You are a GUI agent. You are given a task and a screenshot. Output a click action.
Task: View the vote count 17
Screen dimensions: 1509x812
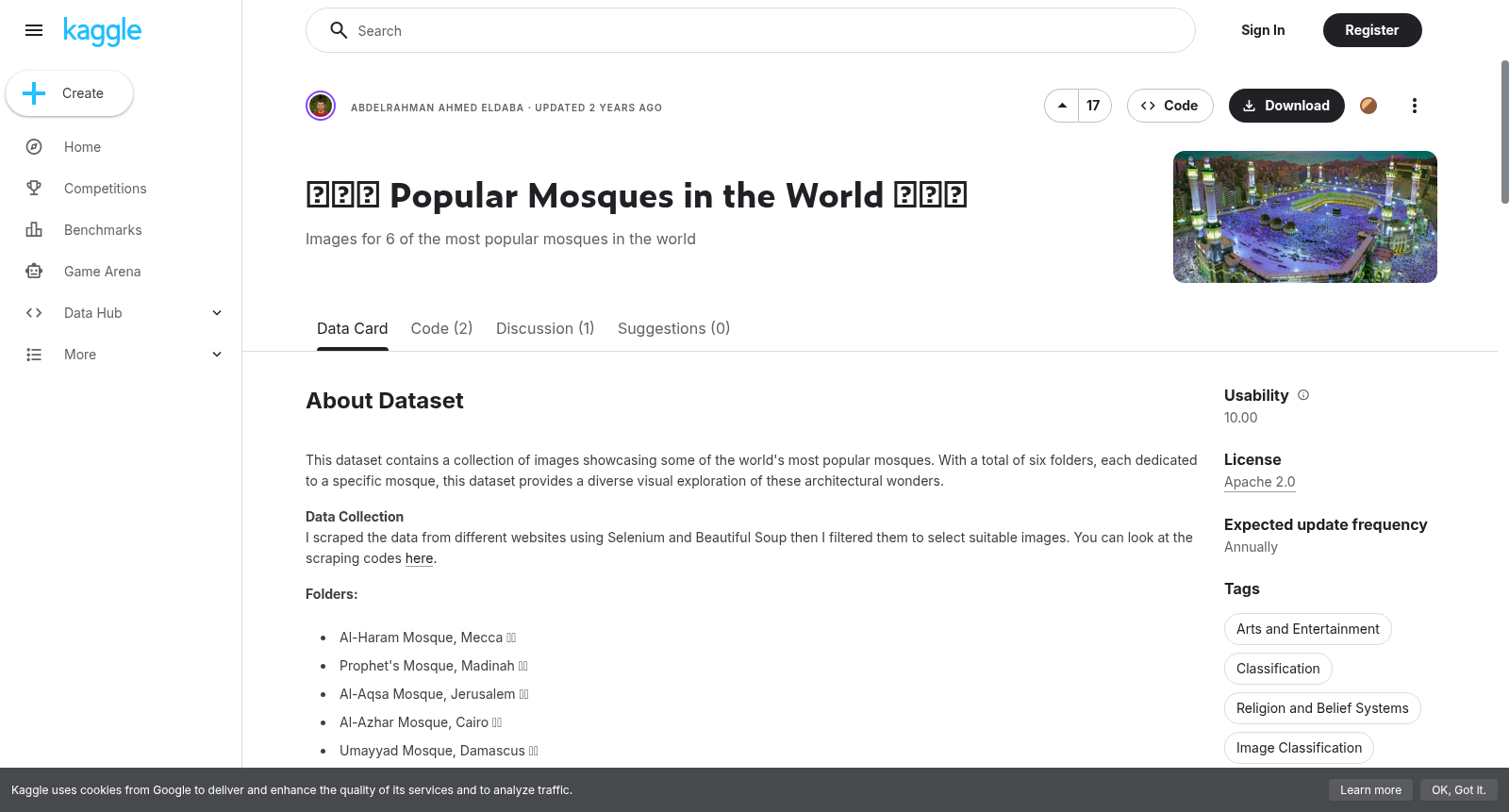point(1094,106)
